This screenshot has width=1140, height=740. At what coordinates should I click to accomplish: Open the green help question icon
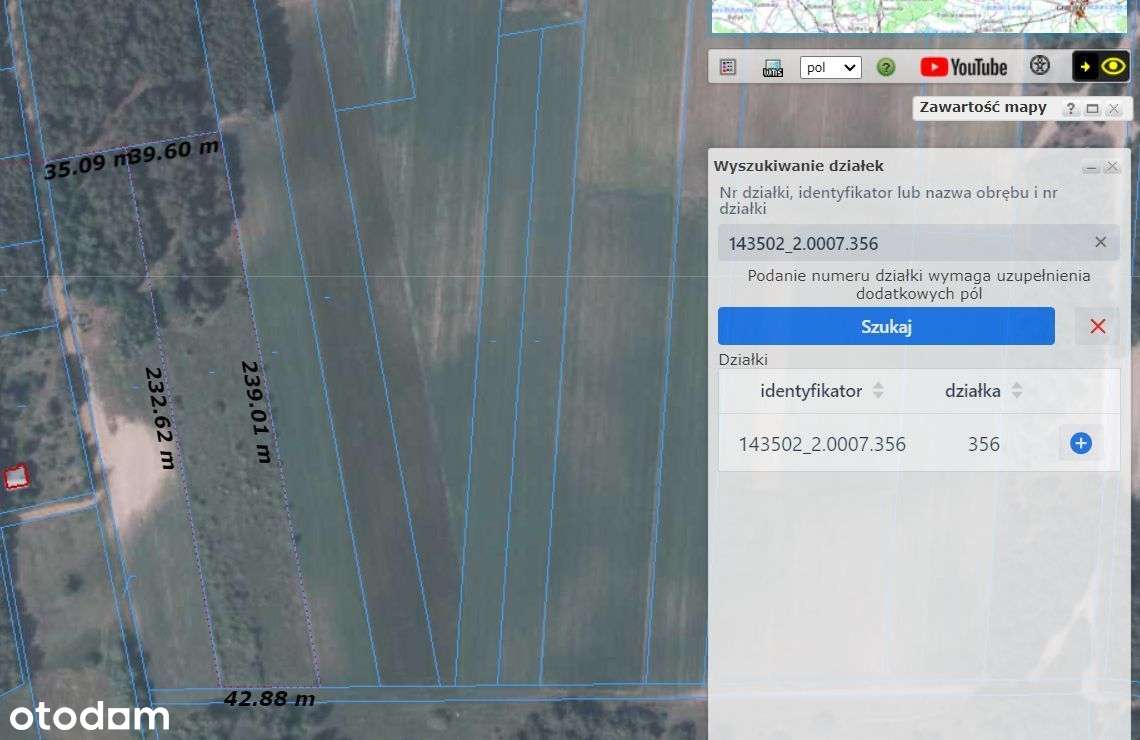click(x=886, y=68)
